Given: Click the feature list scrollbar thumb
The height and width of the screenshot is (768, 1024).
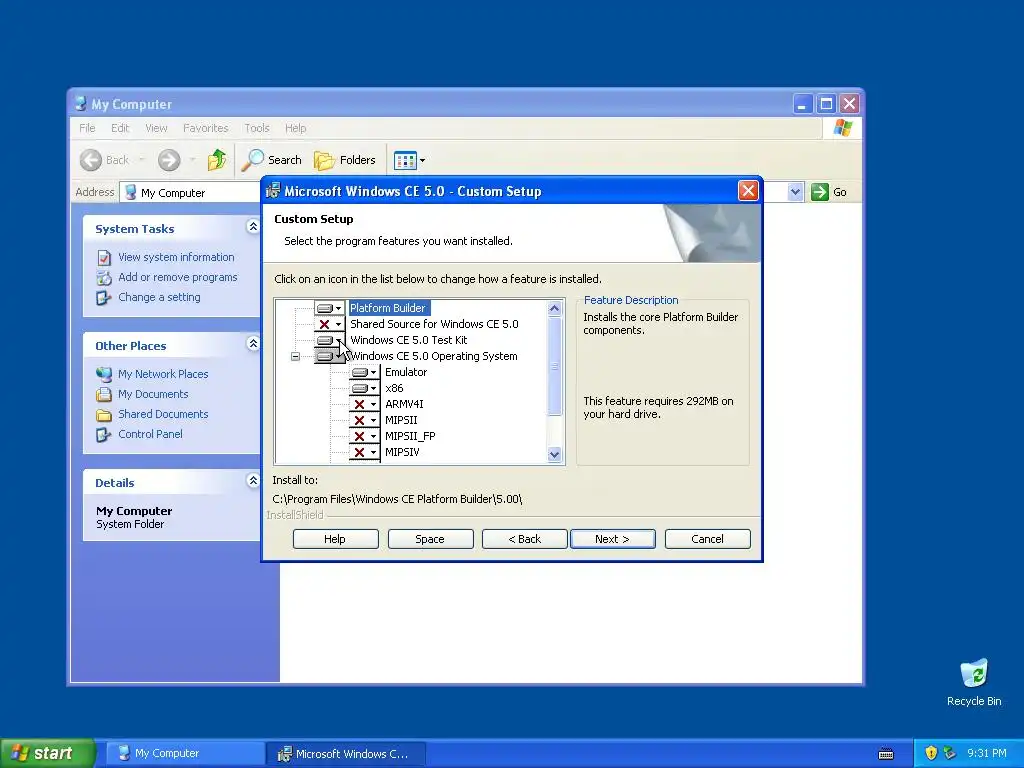Looking at the screenshot, I should tap(554, 366).
